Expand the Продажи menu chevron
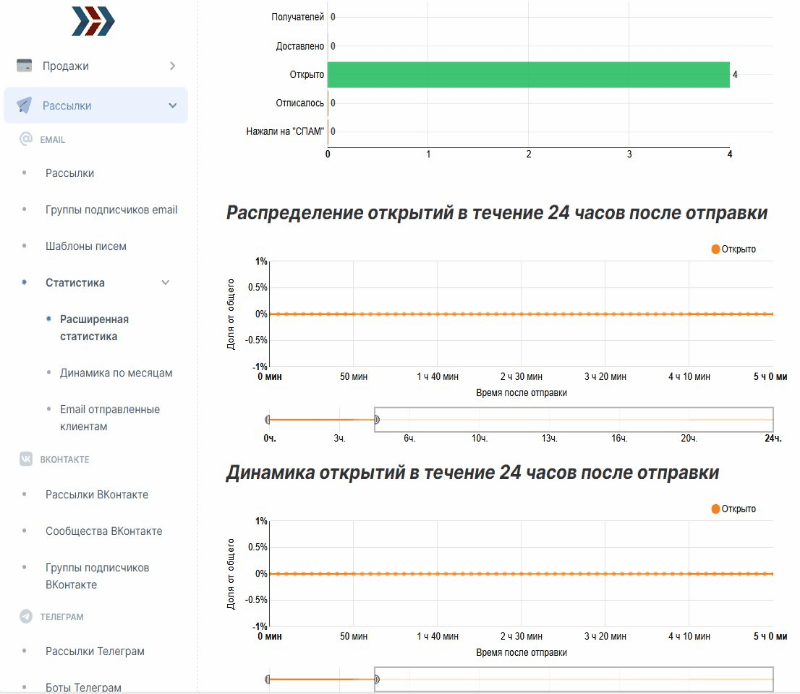Screen dimensions: 800x694 coord(172,66)
